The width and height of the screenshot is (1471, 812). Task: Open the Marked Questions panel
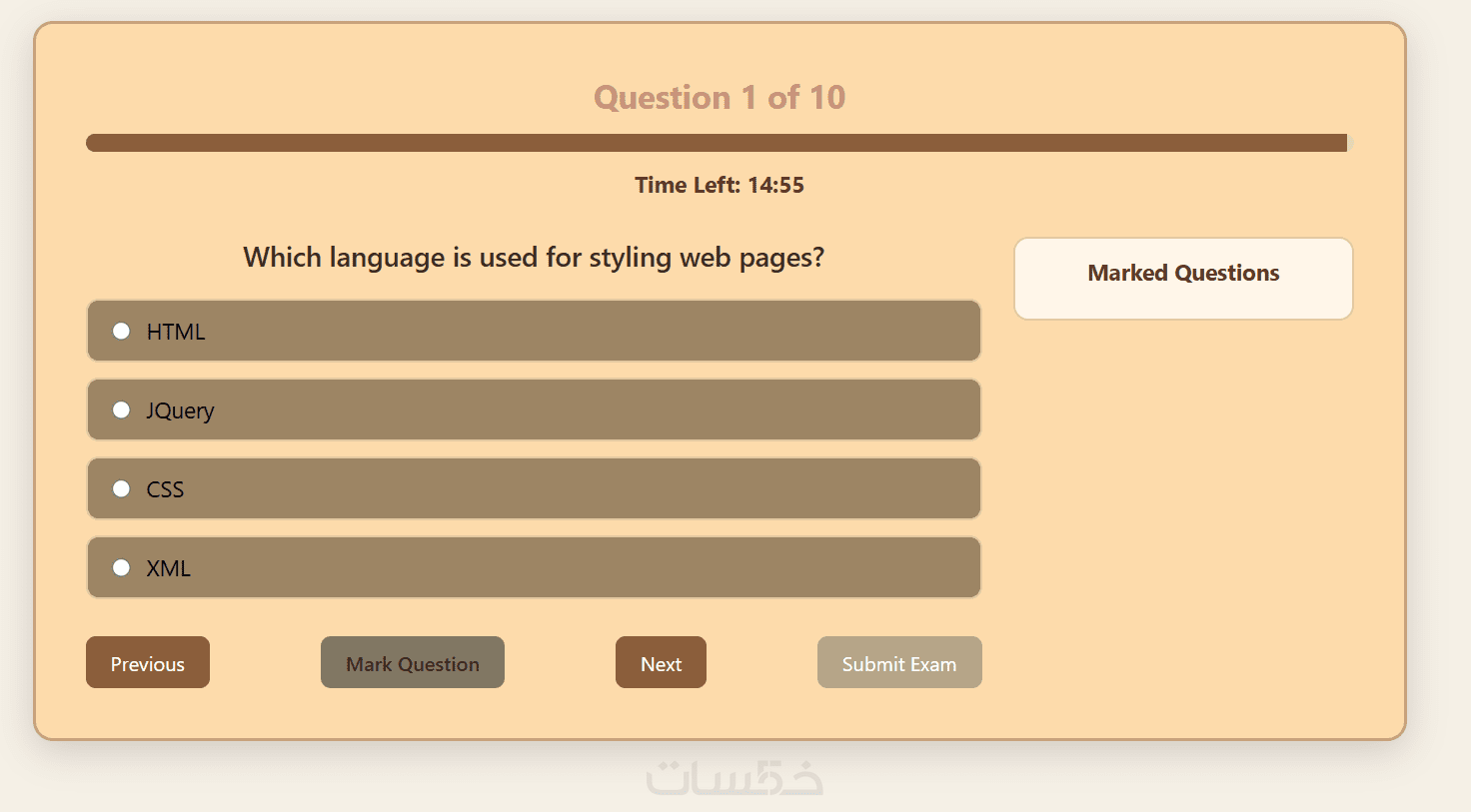click(x=1183, y=278)
